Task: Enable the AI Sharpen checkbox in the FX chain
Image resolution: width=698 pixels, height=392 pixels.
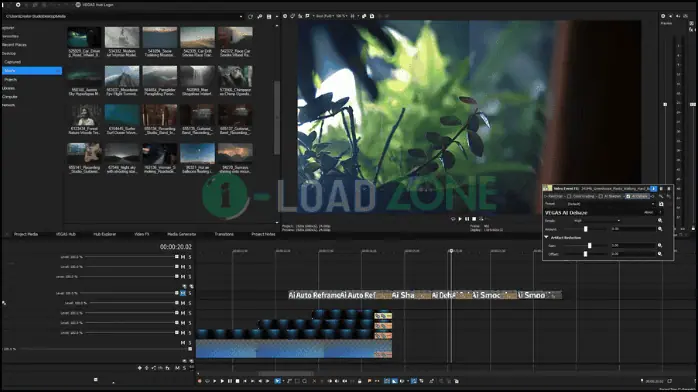Action: [601, 197]
